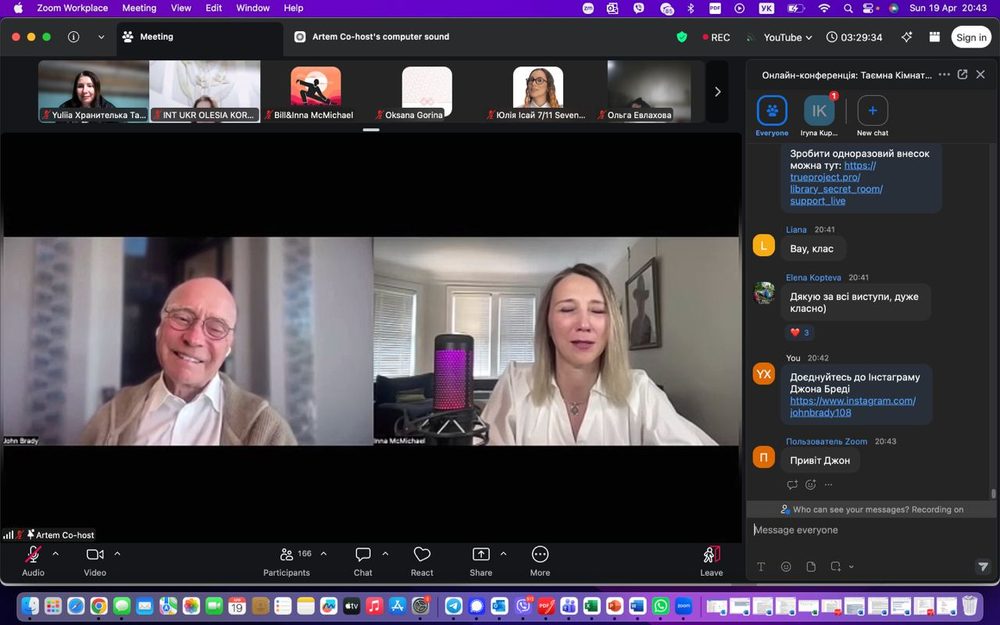1000x625 pixels.
Task: Toggle the heart reaction on Elena's message
Action: coord(799,332)
